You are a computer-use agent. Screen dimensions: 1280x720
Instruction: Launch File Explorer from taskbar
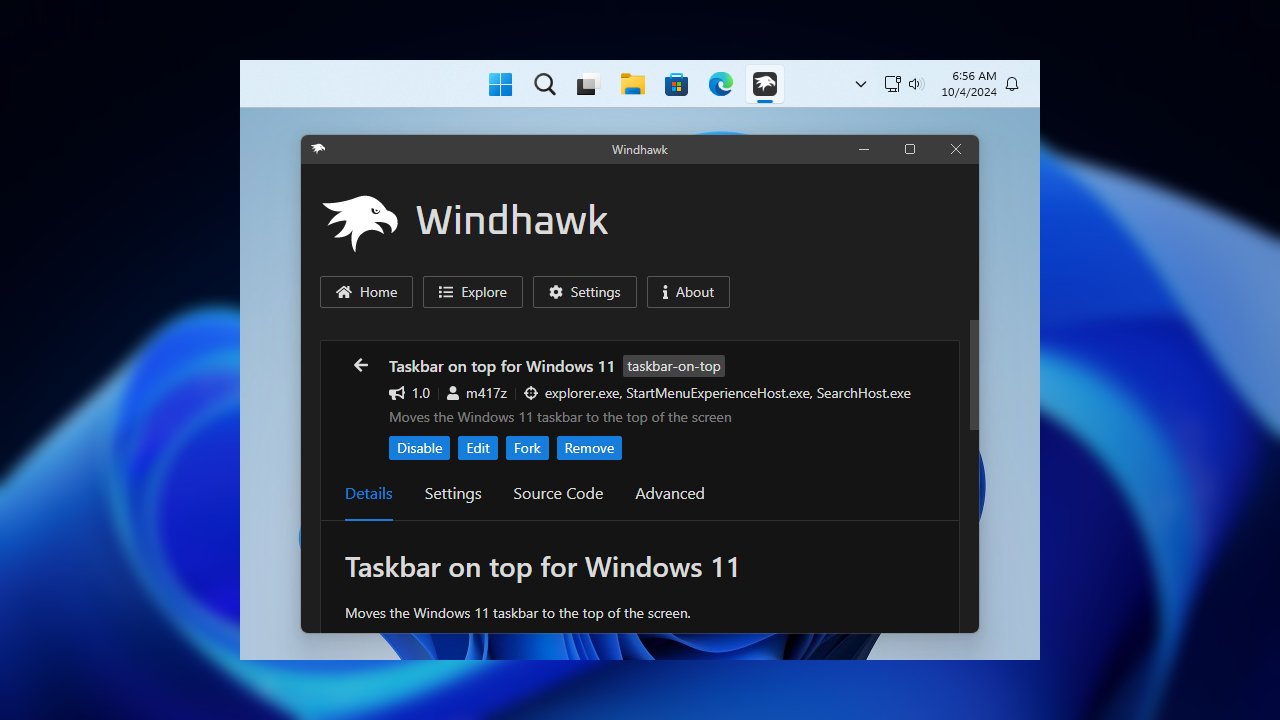pyautogui.click(x=632, y=85)
